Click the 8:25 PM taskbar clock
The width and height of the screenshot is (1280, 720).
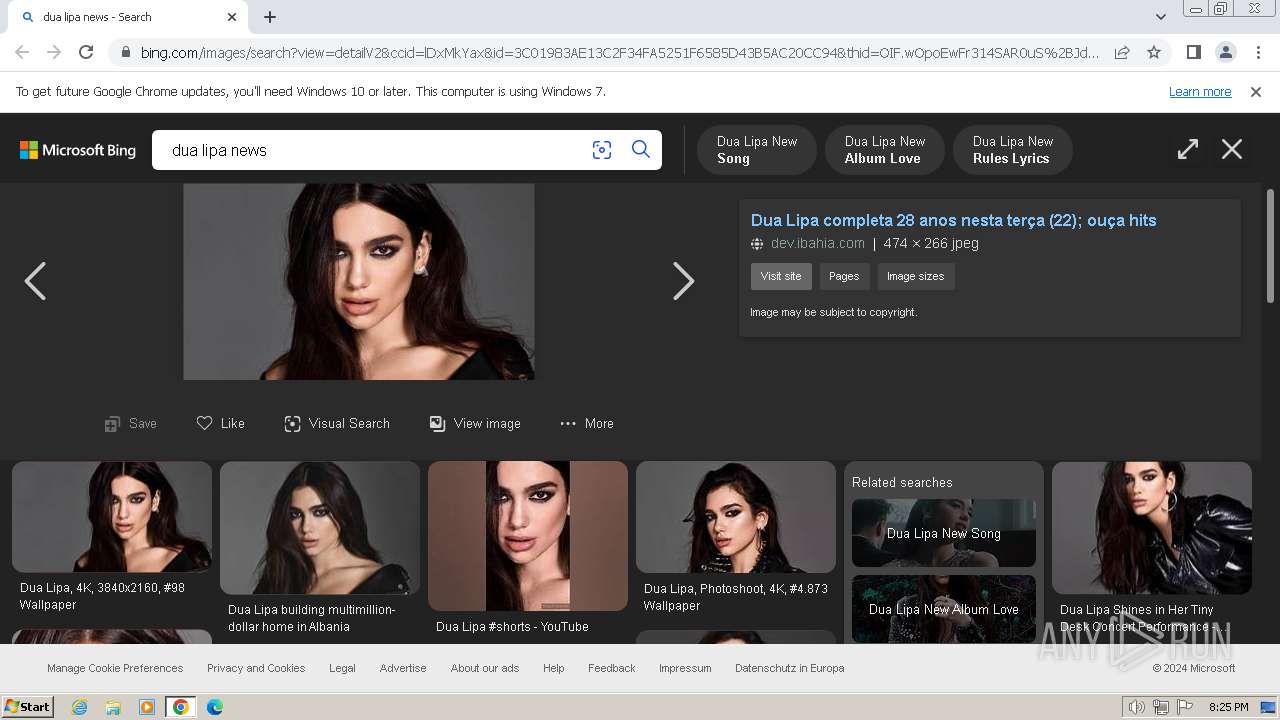[x=1228, y=707]
